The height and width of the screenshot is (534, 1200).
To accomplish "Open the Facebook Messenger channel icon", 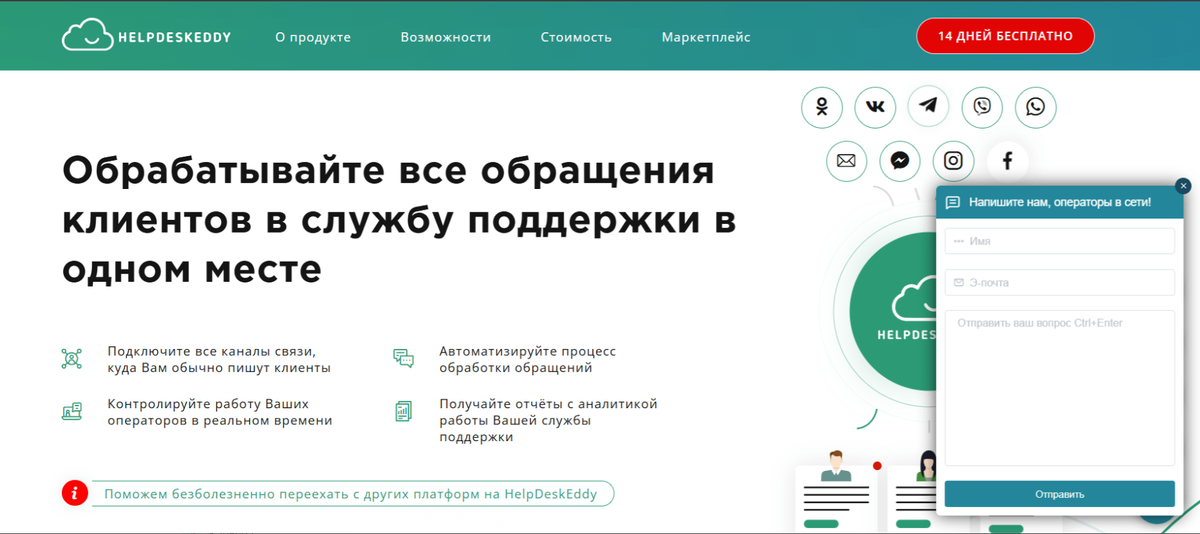I will pyautogui.click(x=900, y=161).
